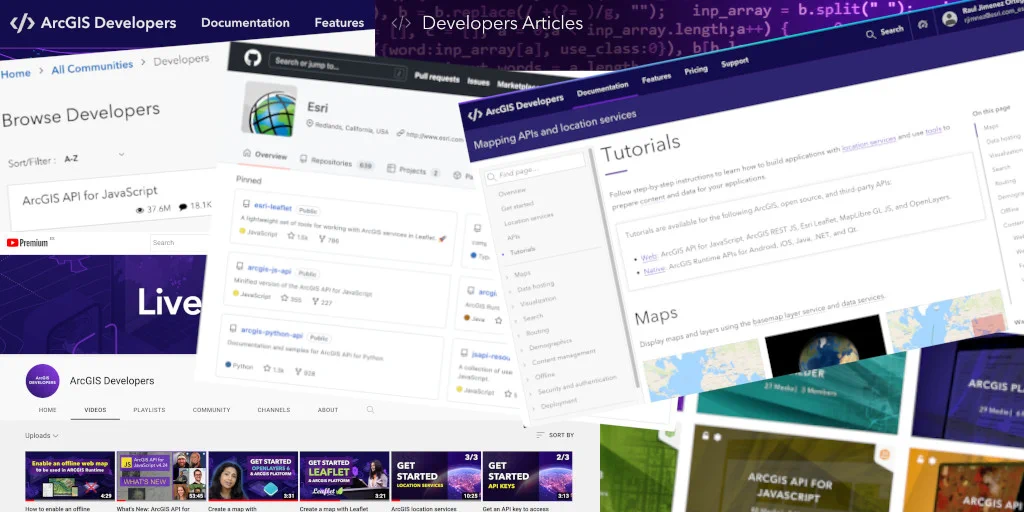Open the COMMUNITY tab on YouTube channel
The image size is (1024, 512).
pos(212,410)
